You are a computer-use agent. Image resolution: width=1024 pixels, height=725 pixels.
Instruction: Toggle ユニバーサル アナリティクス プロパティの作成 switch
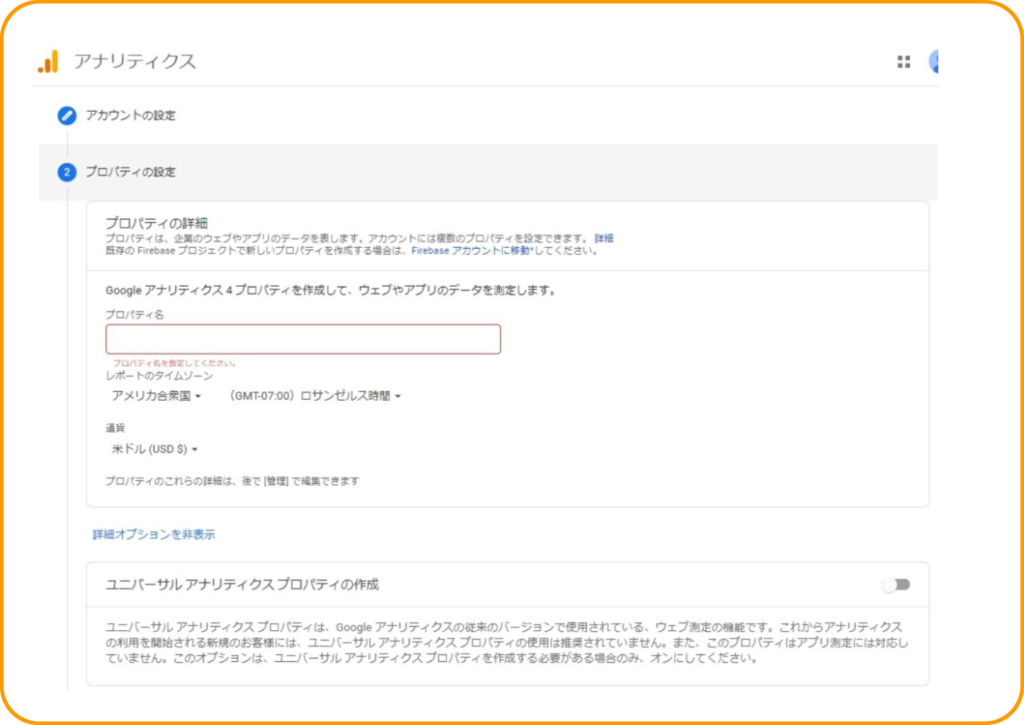click(896, 585)
